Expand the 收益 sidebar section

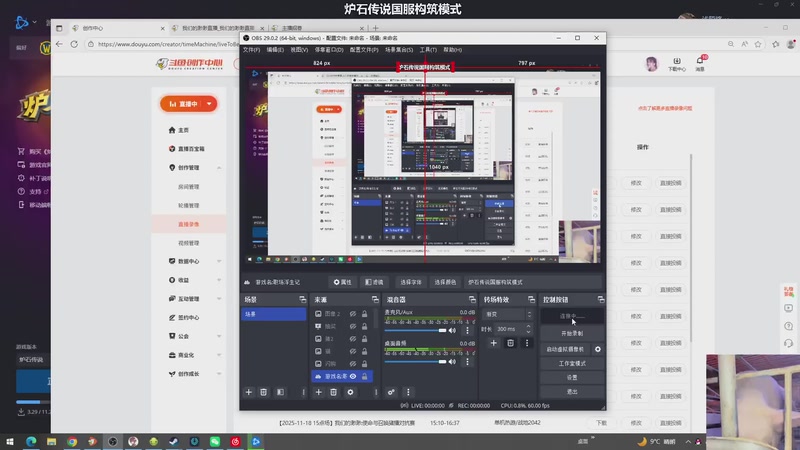[x=219, y=280]
